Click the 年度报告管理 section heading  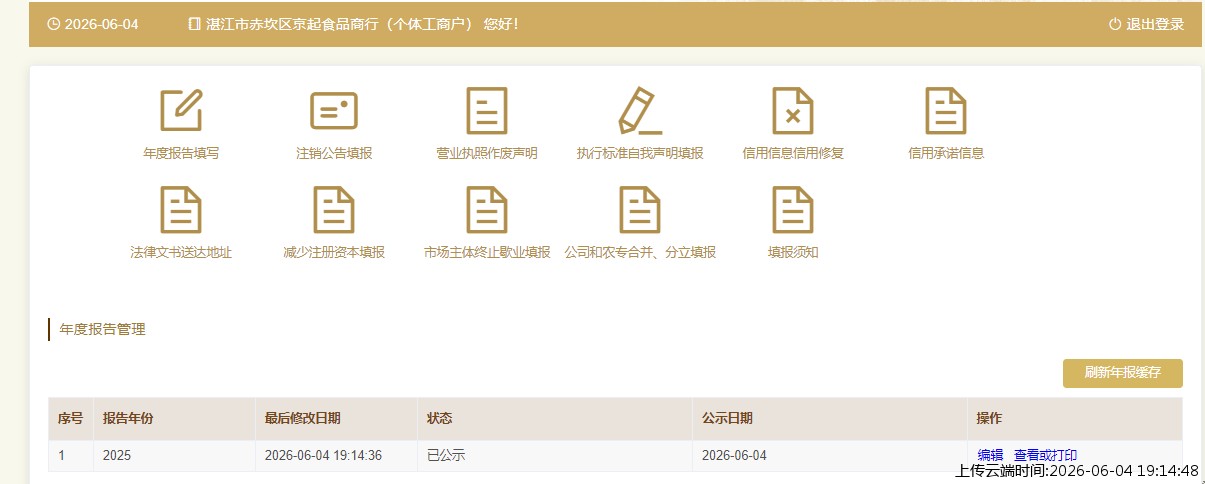click(102, 329)
